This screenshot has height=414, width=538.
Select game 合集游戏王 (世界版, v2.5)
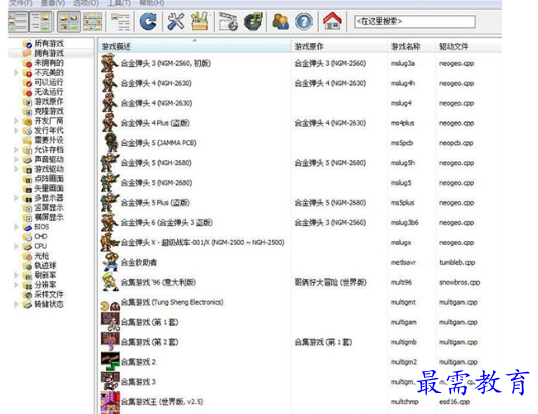point(162,402)
